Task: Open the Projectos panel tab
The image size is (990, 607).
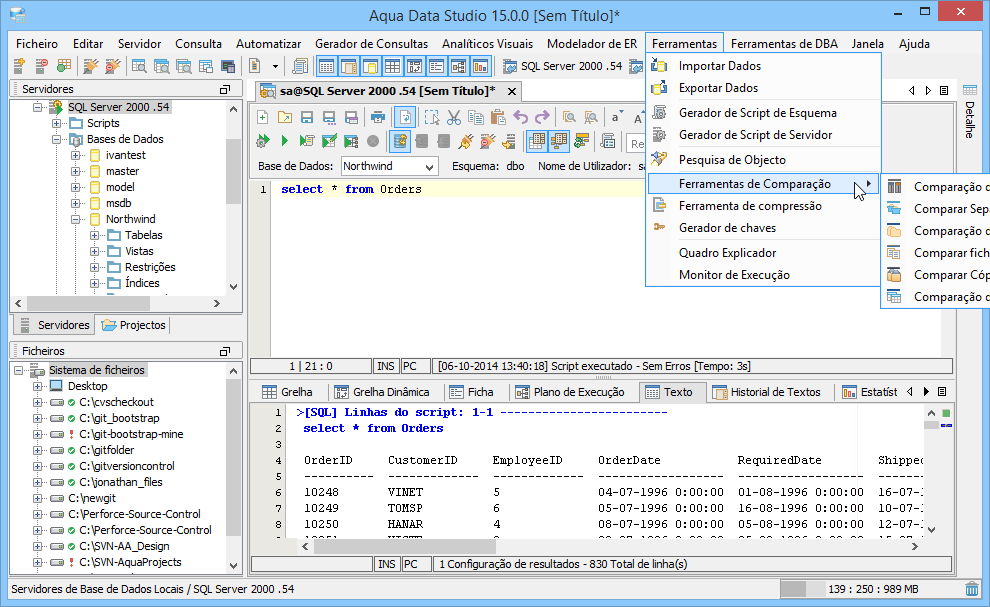Action: (x=133, y=325)
